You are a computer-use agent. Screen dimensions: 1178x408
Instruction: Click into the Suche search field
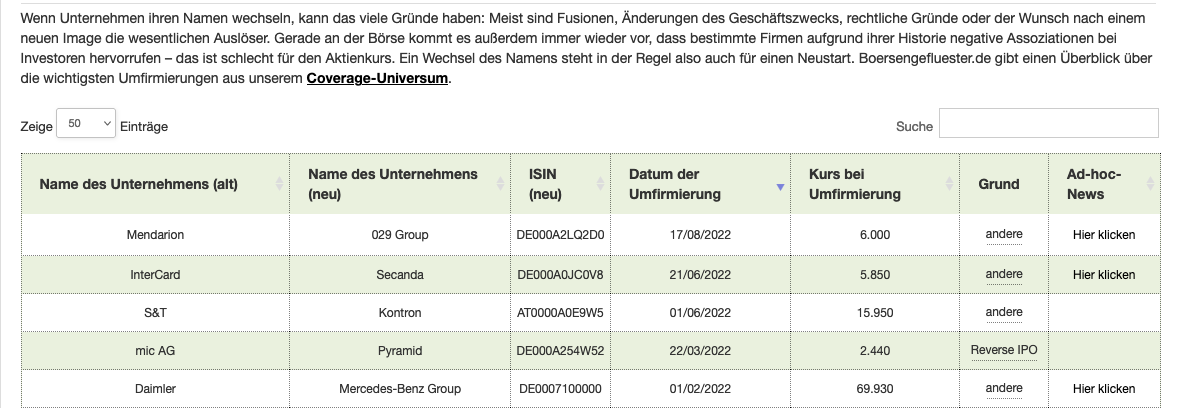click(1049, 123)
